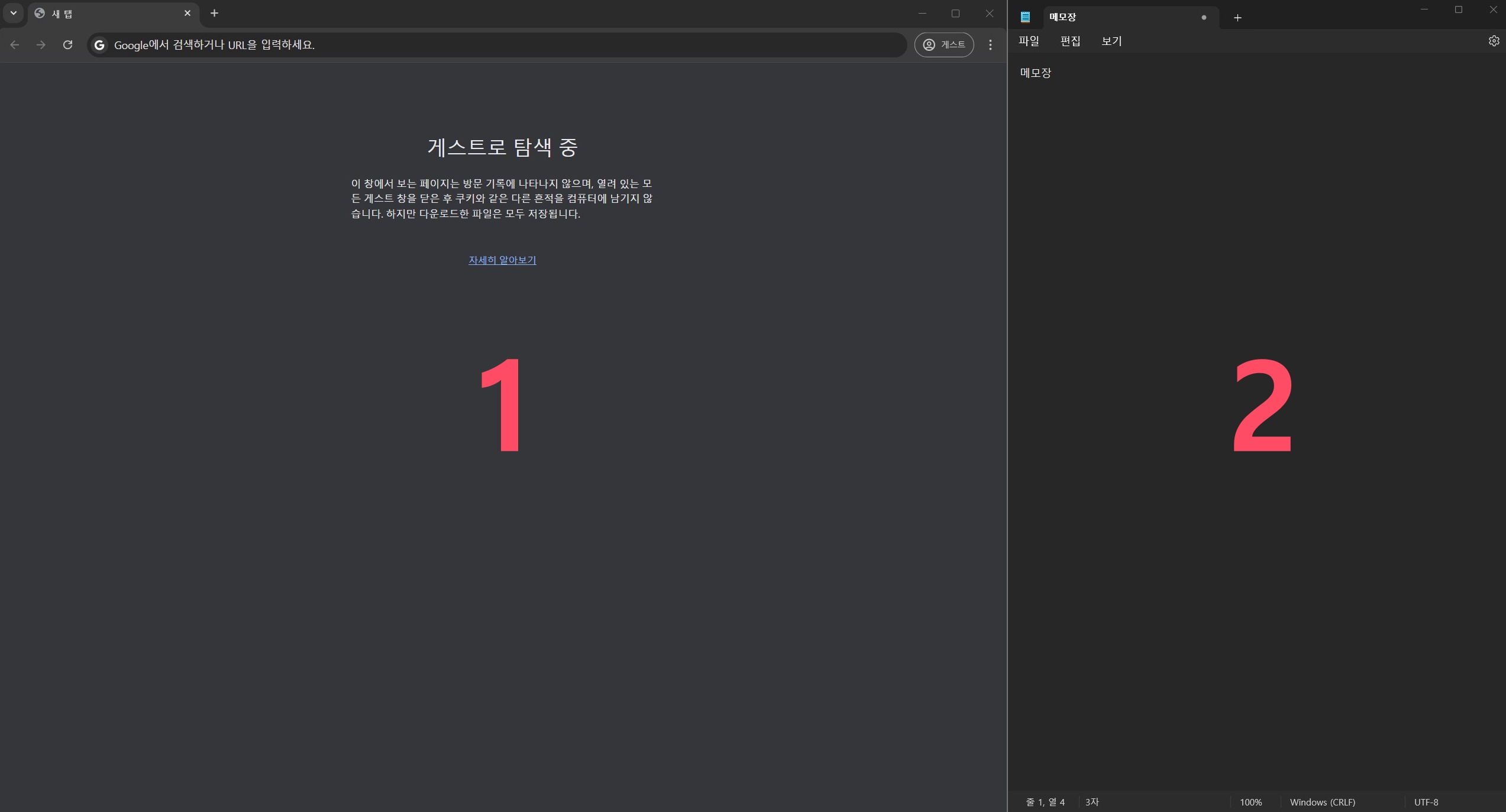Click the browser back arrow icon

point(15,45)
